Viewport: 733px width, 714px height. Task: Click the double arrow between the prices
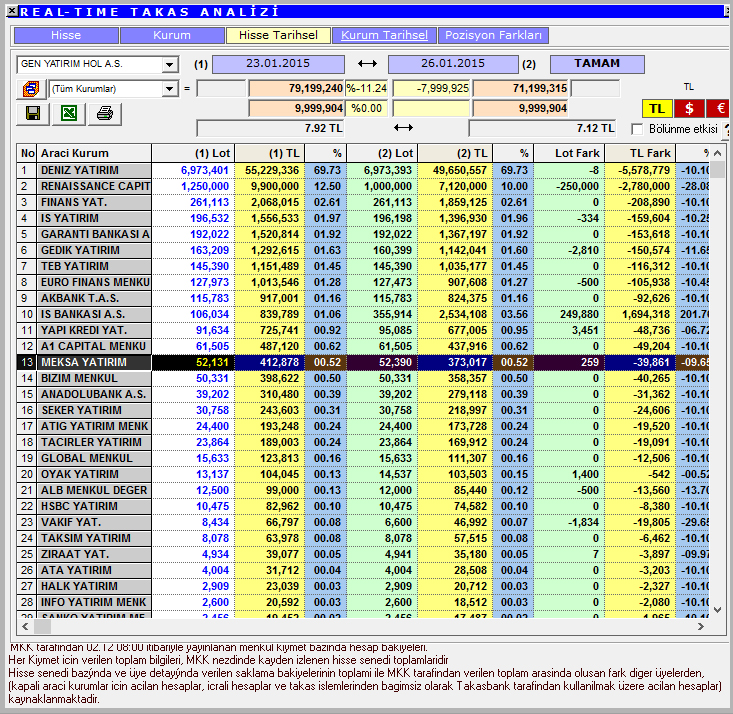pos(403,128)
